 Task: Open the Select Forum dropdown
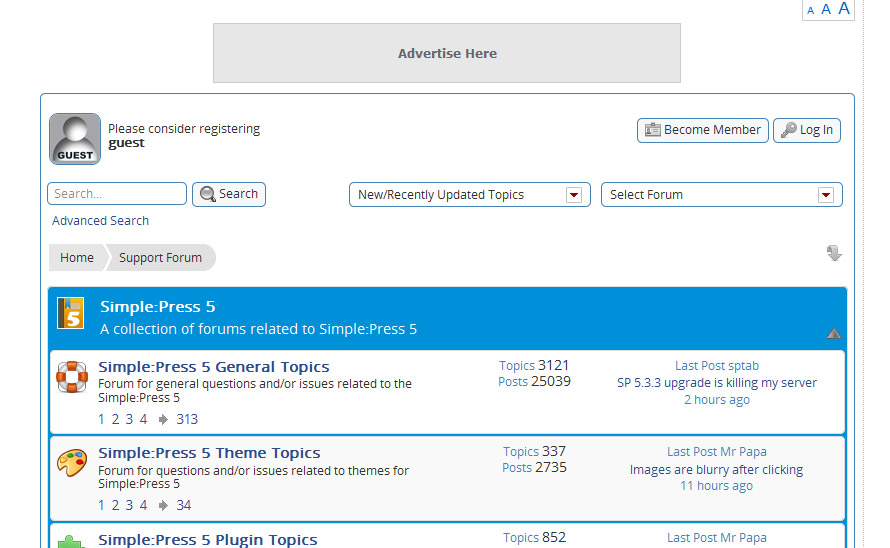point(721,195)
